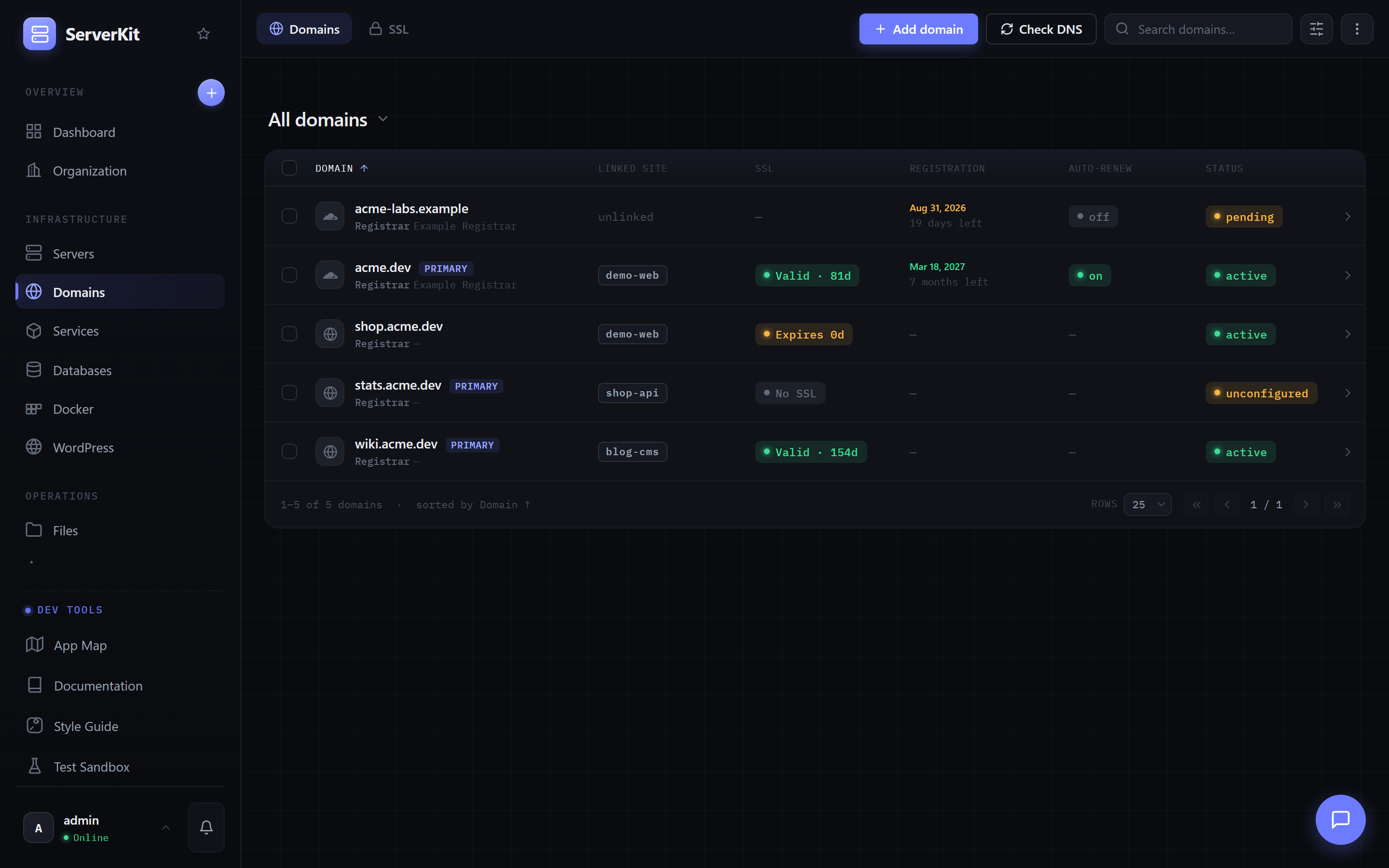Click the pending status badge
Screen dimensions: 1389x868
(x=1244, y=217)
